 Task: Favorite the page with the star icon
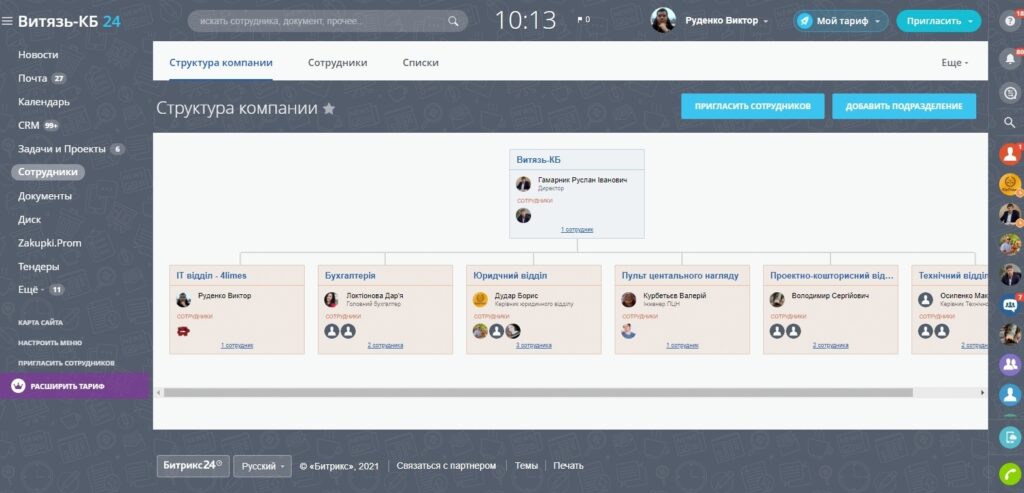point(329,108)
